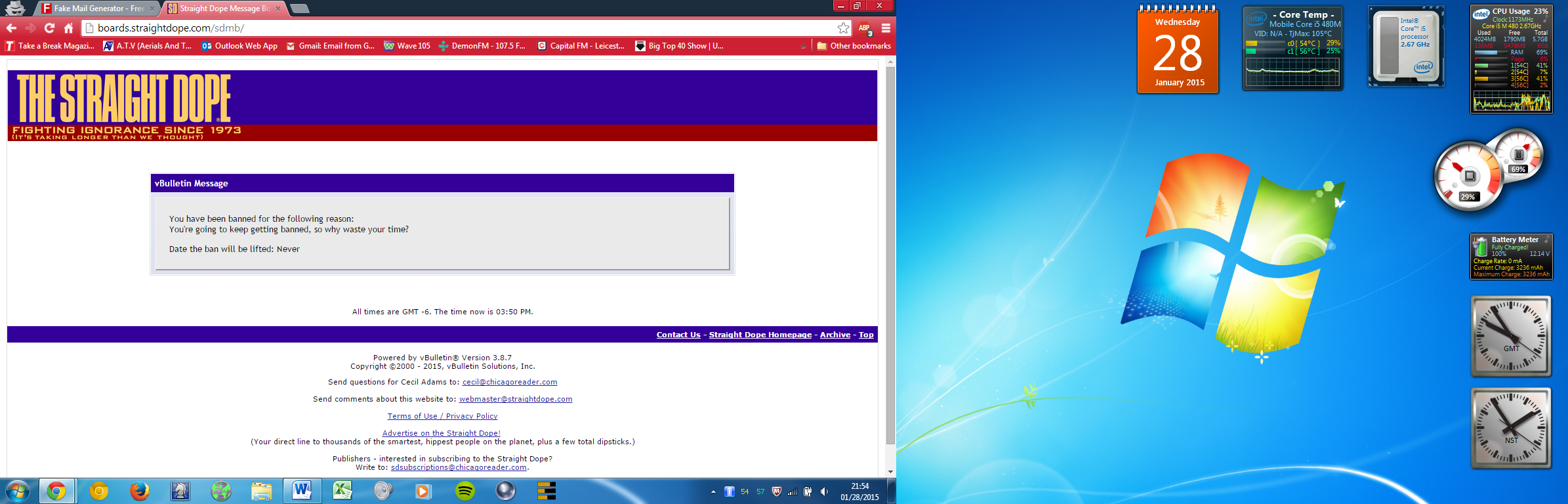The image size is (1568, 504).
Task: Open the Terms of Use / Privacy Policy link
Action: coord(442,416)
